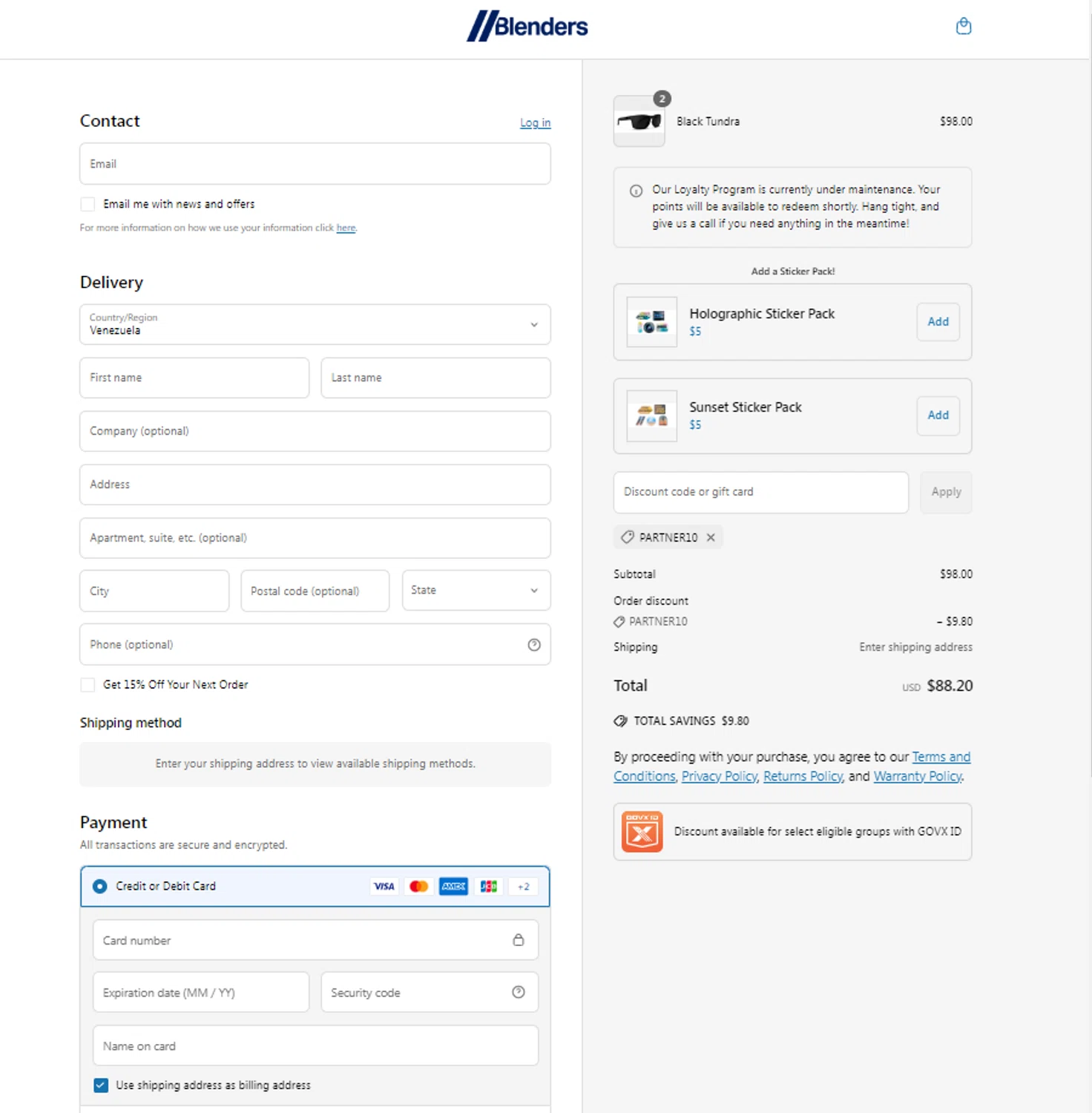Click the JCB card icon
The height and width of the screenshot is (1113, 1092).
(488, 886)
